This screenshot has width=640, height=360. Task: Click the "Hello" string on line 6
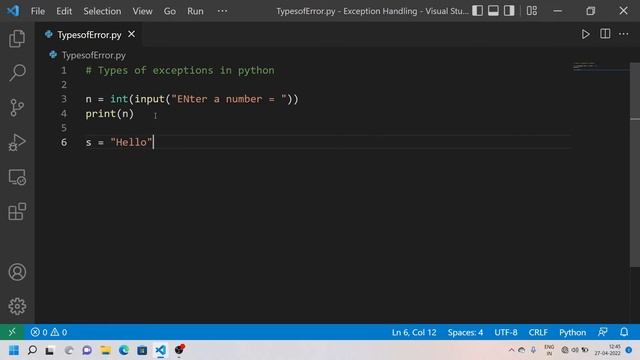(131, 142)
